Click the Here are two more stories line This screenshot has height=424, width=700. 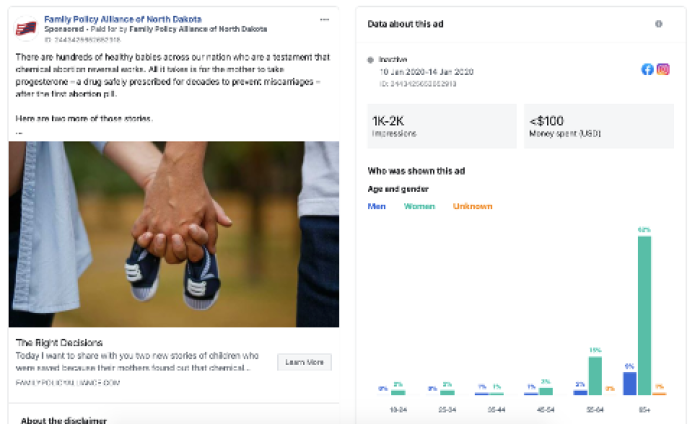click(x=84, y=119)
